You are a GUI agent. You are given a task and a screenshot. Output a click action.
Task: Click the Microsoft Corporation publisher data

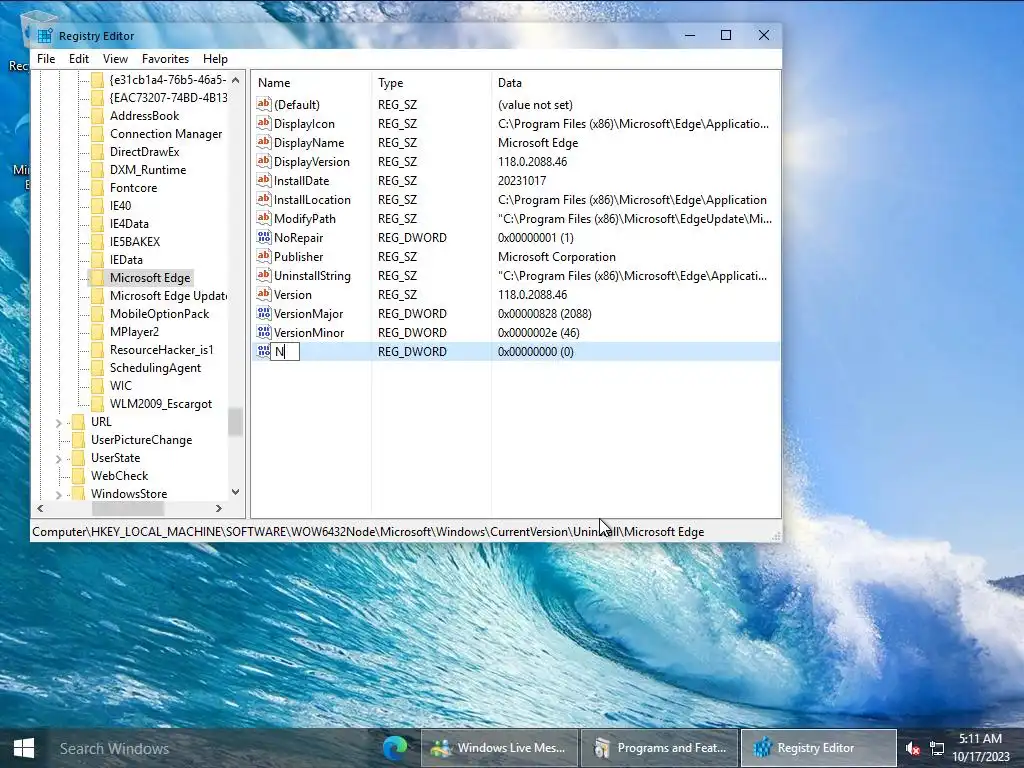point(556,257)
